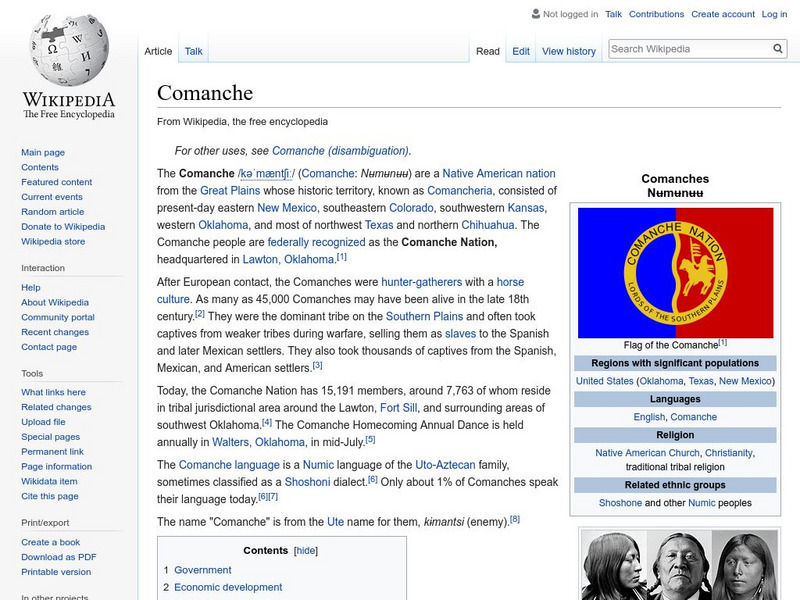Click the Not logged in user icon
This screenshot has height=600, width=800.
point(535,14)
